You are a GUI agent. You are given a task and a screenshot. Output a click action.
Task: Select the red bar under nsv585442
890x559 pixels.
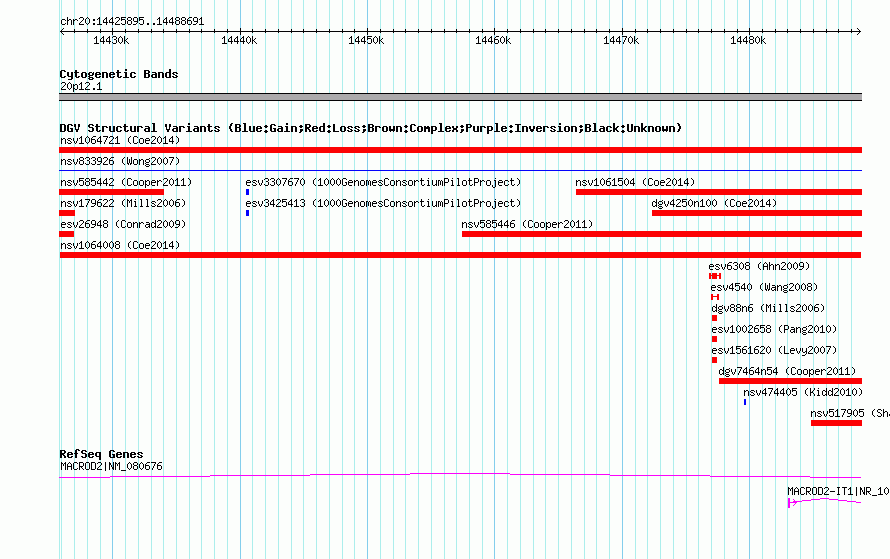[x=111, y=192]
